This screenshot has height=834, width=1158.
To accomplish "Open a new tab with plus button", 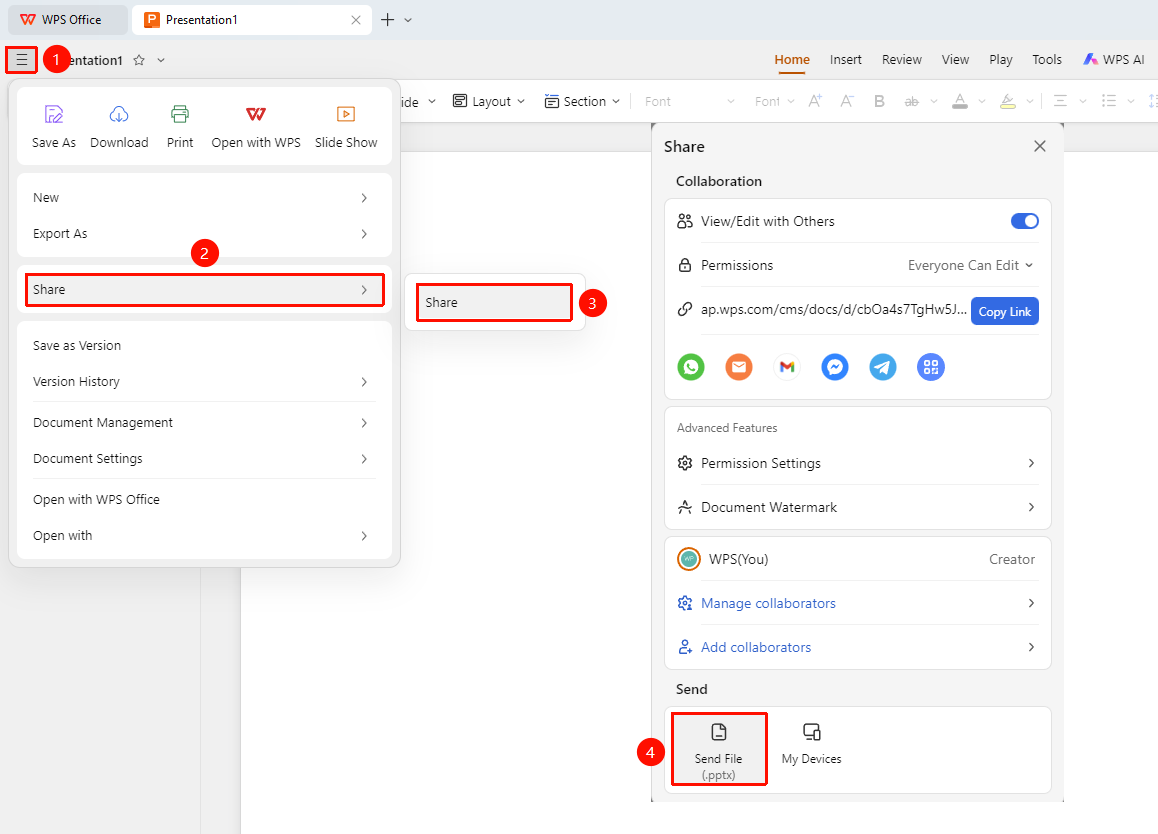I will pyautogui.click(x=388, y=20).
